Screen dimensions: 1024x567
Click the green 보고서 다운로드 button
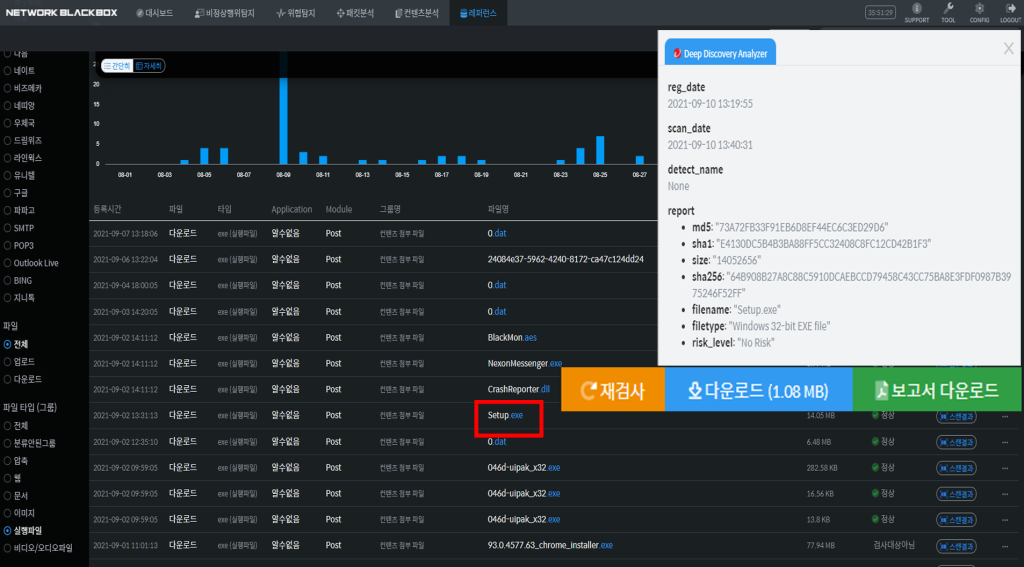937,390
